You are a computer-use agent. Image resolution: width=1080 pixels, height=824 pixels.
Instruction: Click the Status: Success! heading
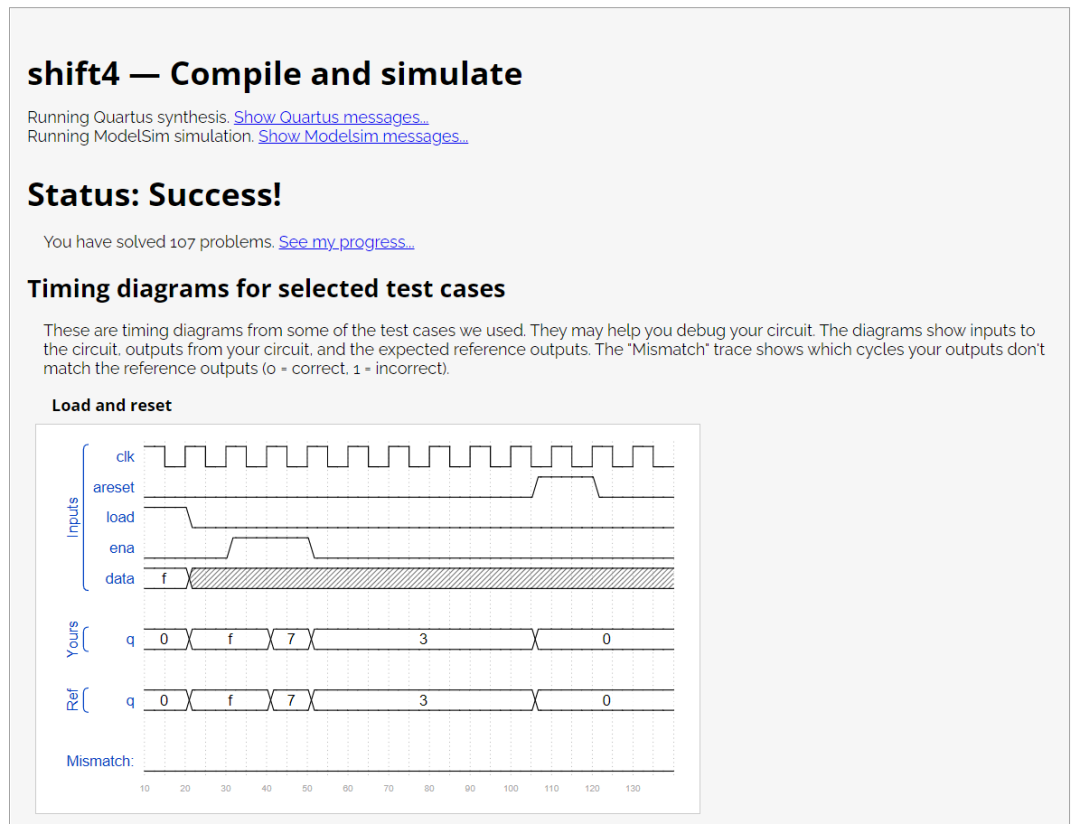[x=154, y=194]
